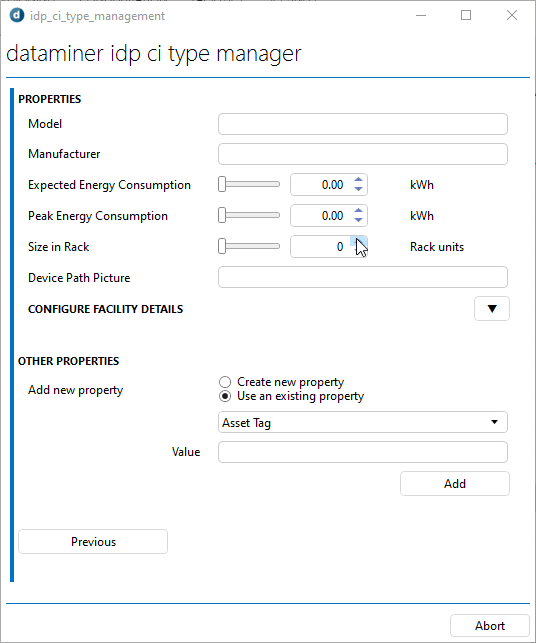Click the Size in Rack slider handle
This screenshot has width=536, height=643.
[x=222, y=246]
